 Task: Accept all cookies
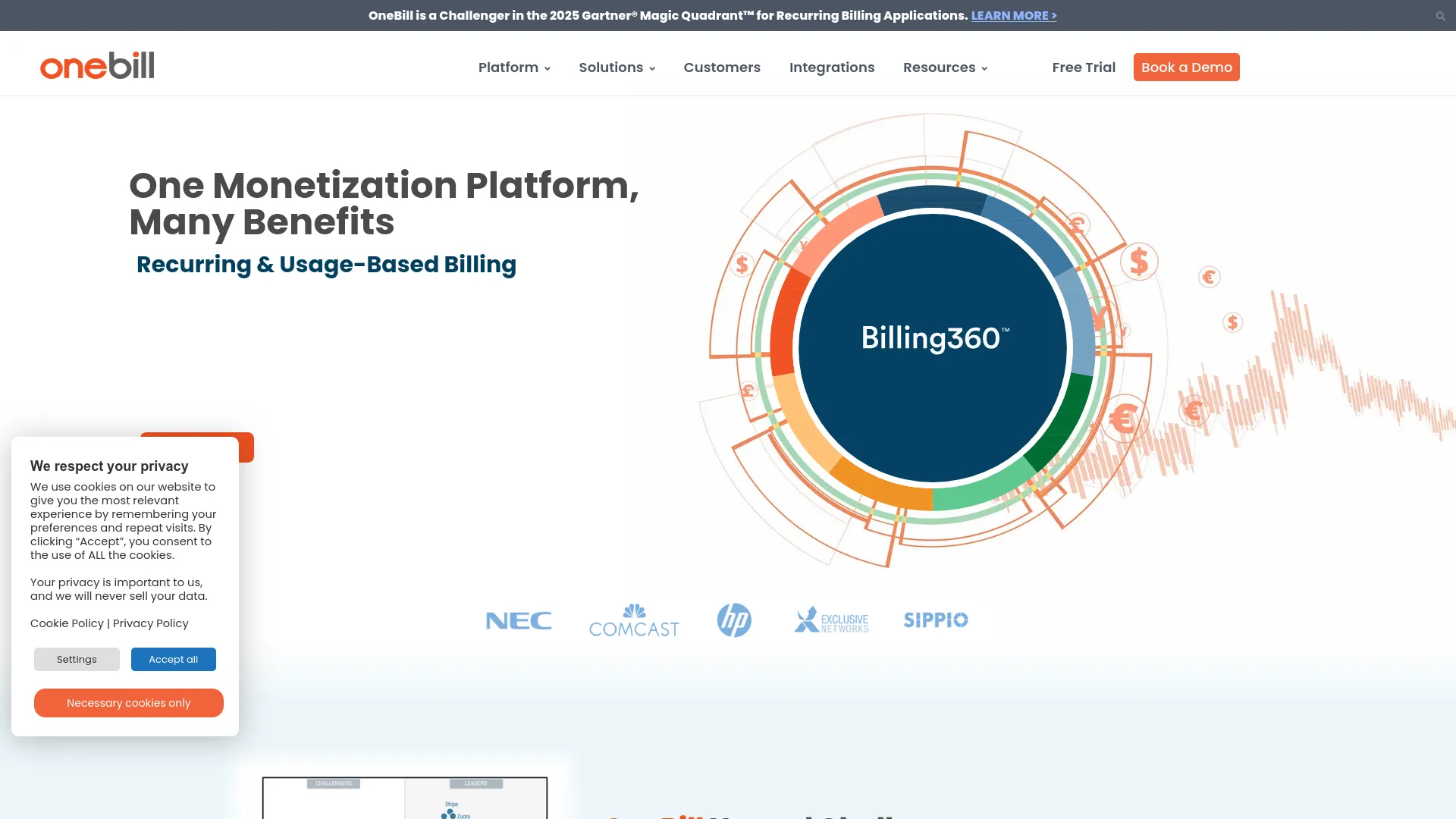(174, 660)
